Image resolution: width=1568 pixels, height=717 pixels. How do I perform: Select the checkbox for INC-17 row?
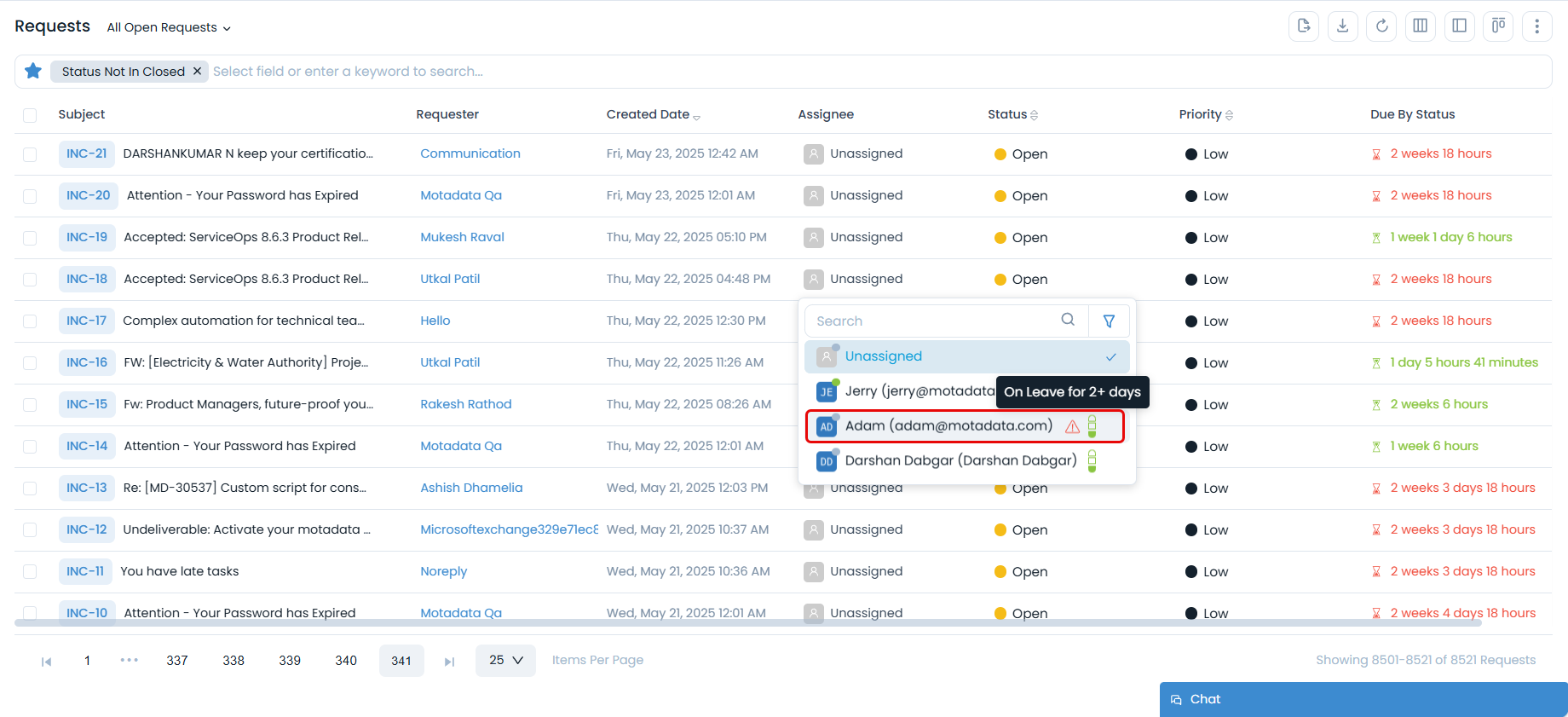(x=30, y=321)
